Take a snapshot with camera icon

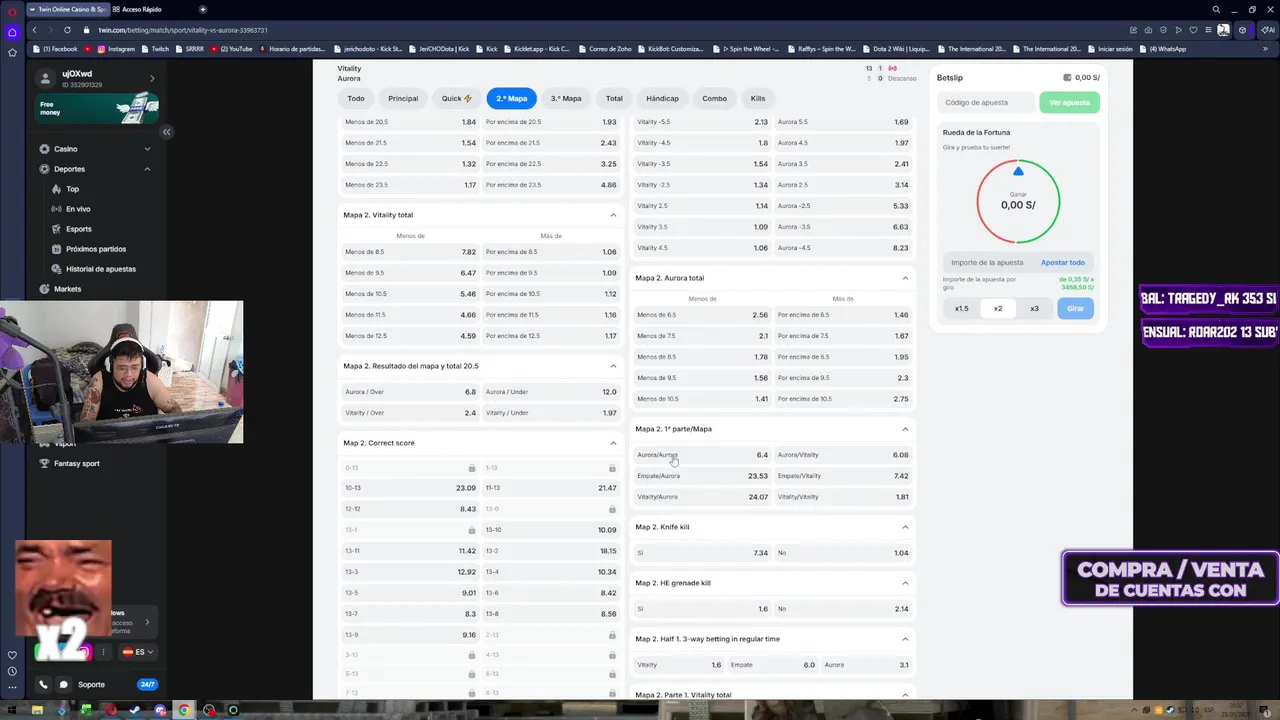tap(1148, 30)
